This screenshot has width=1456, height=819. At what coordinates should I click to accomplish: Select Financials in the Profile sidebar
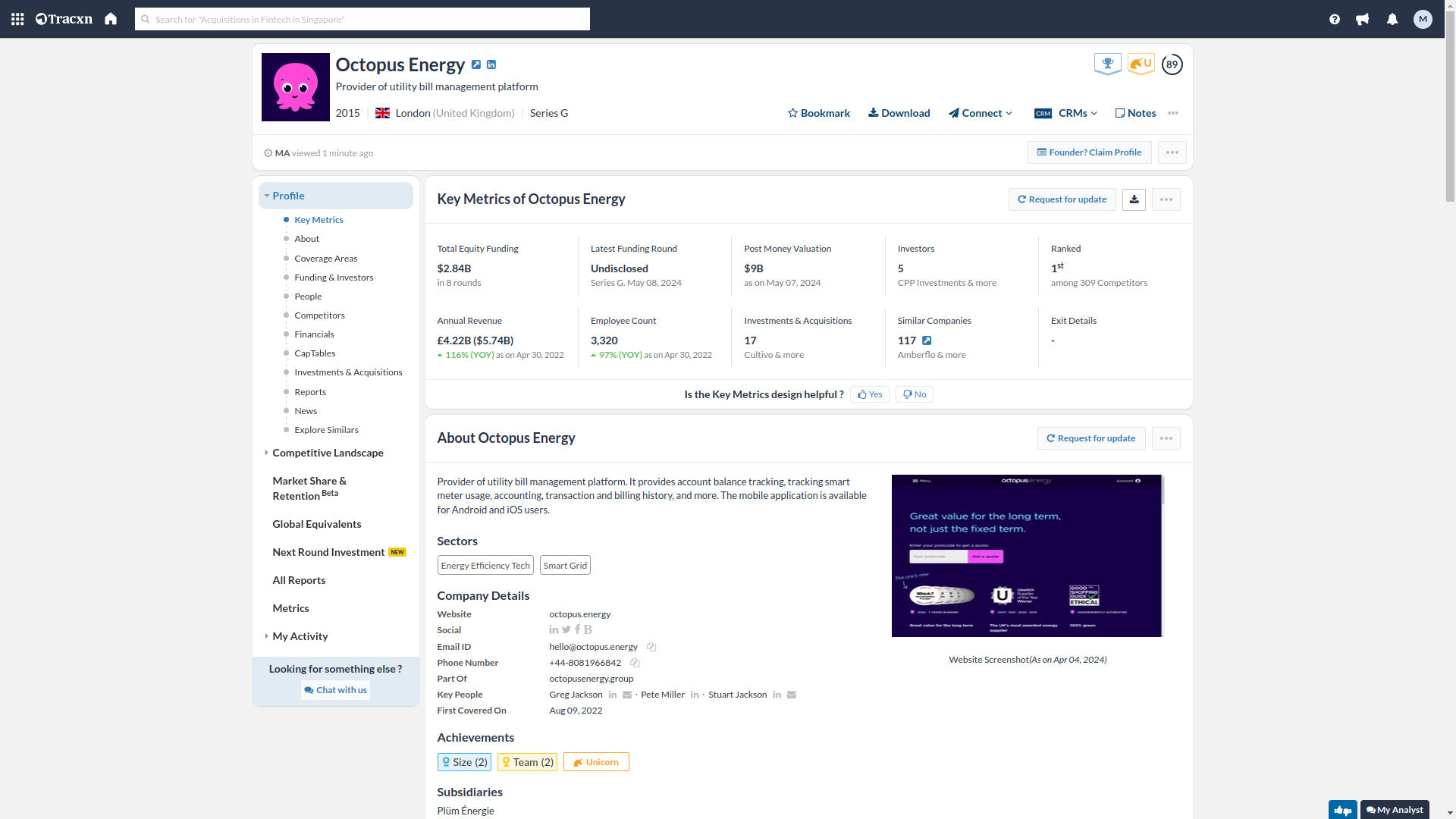[314, 334]
